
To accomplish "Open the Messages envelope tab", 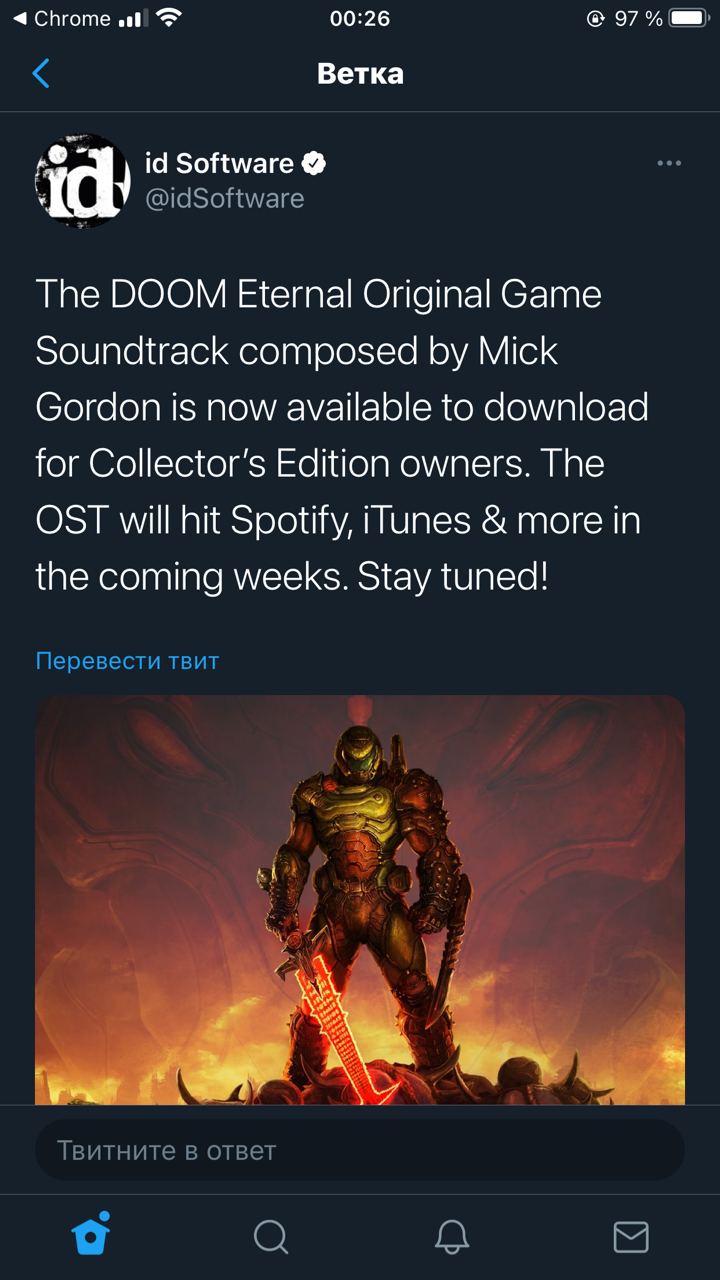I will (630, 1237).
